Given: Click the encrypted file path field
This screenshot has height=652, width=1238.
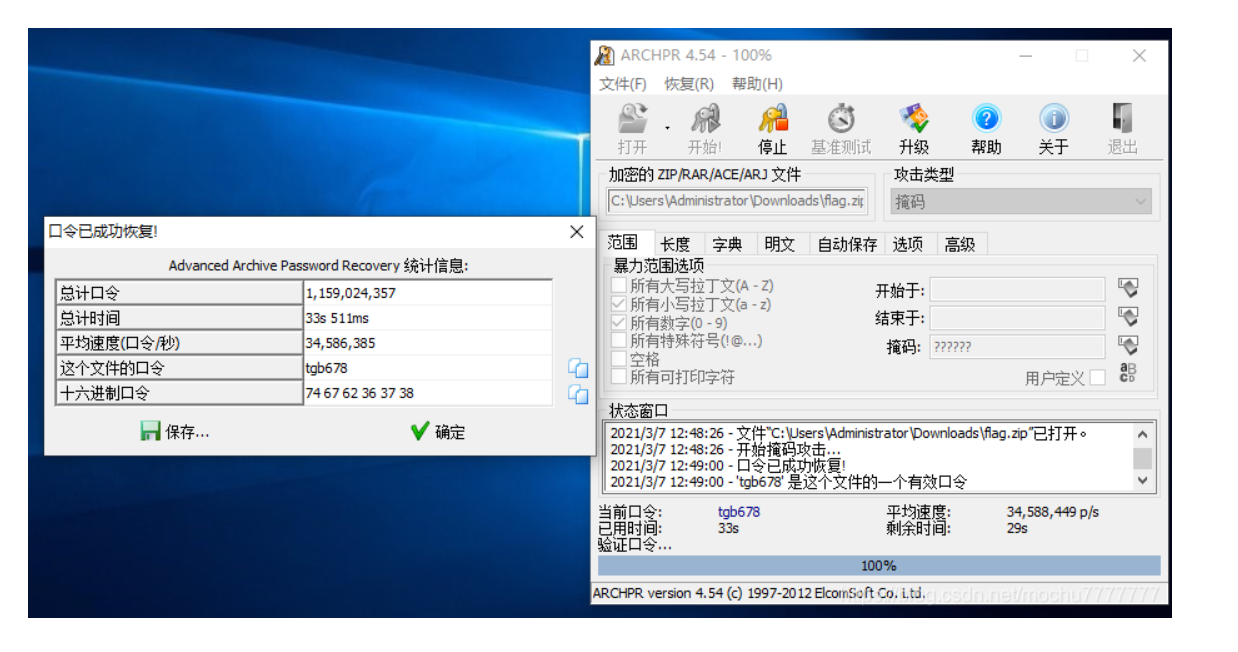Looking at the screenshot, I should click(737, 201).
